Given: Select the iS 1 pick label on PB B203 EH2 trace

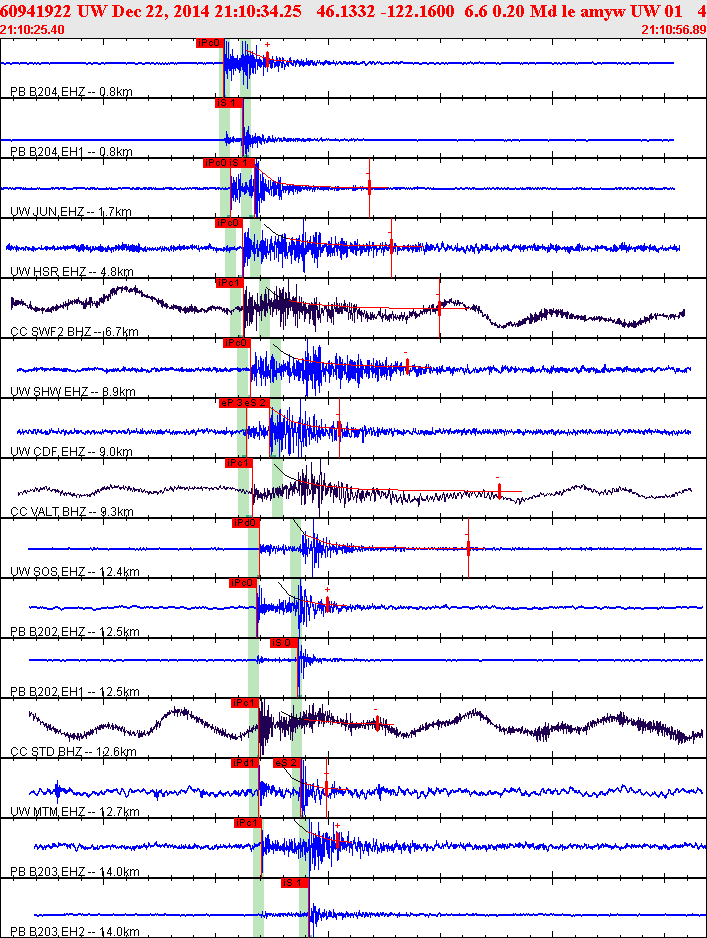Looking at the screenshot, I should pyautogui.click(x=295, y=883).
